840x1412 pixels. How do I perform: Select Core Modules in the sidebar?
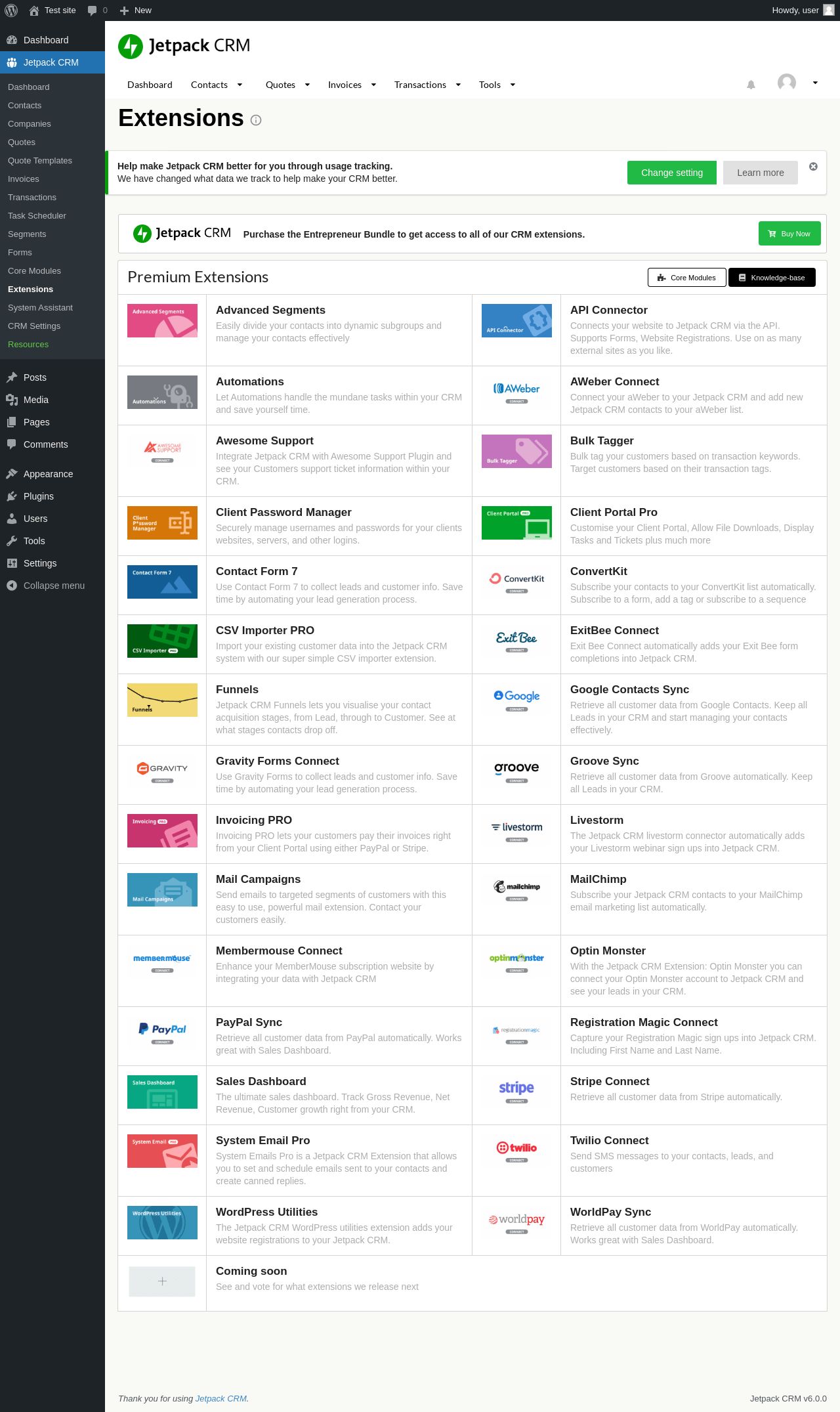click(x=34, y=271)
